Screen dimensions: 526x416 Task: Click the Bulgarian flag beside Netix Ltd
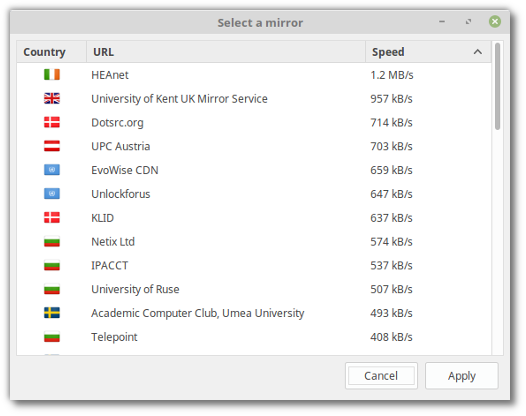pyautogui.click(x=52, y=241)
